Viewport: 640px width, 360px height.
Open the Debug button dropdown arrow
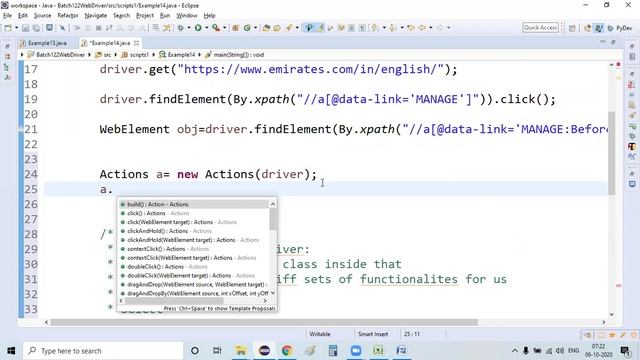189,28
